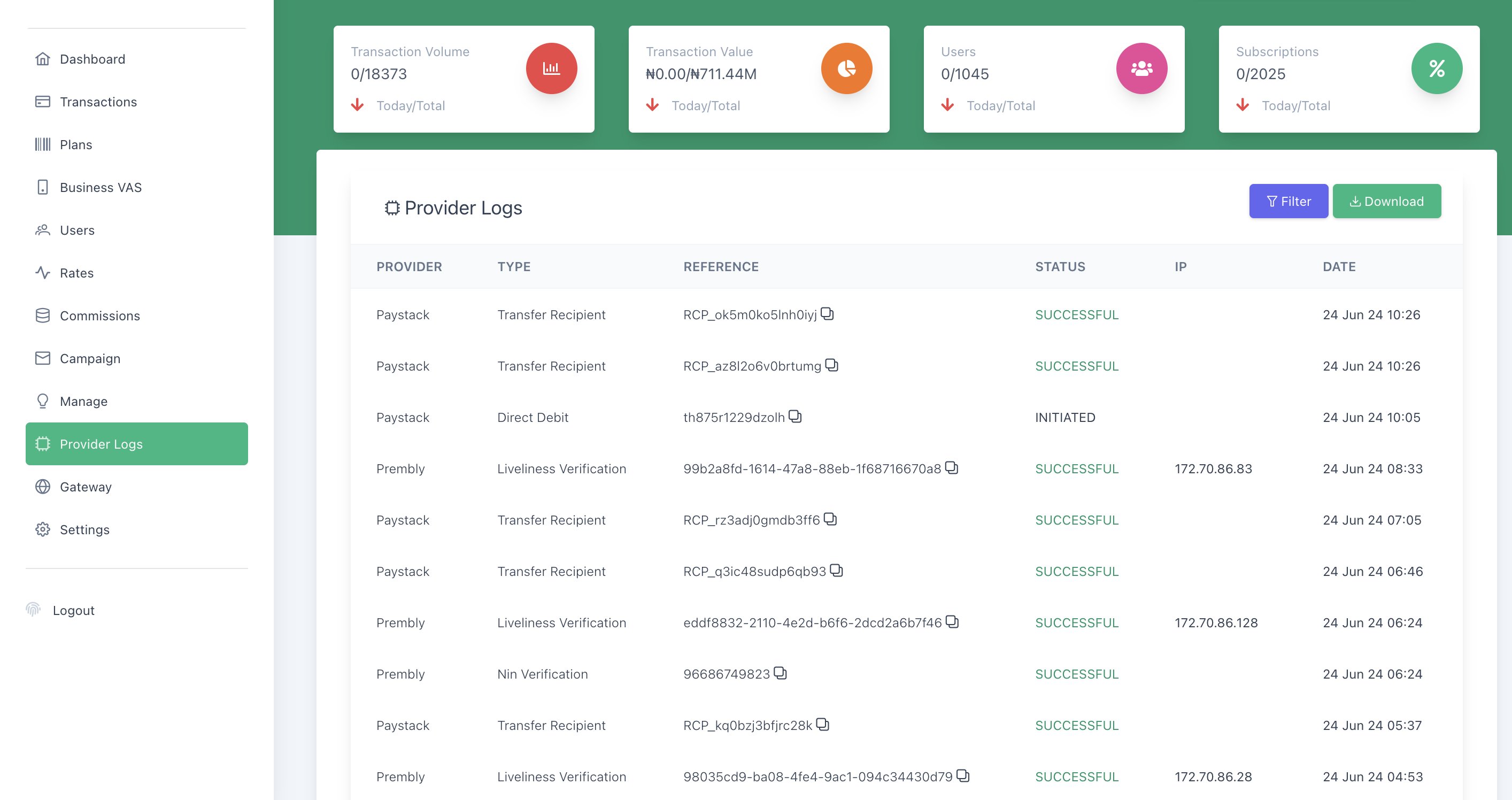Click the green percent Subscriptions icon
1512x800 pixels.
1436,68
